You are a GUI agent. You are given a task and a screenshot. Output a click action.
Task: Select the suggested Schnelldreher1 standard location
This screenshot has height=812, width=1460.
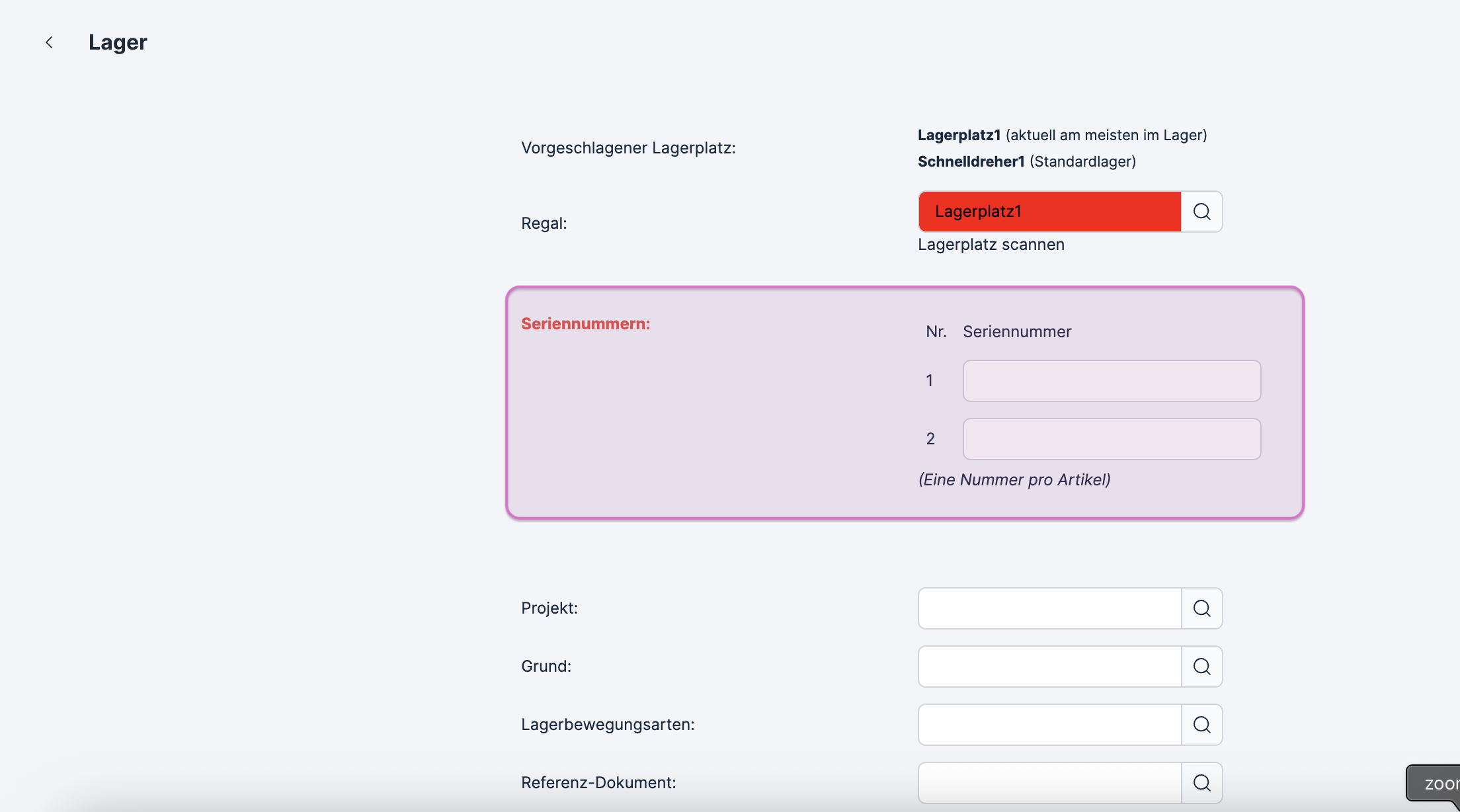pyautogui.click(x=971, y=161)
